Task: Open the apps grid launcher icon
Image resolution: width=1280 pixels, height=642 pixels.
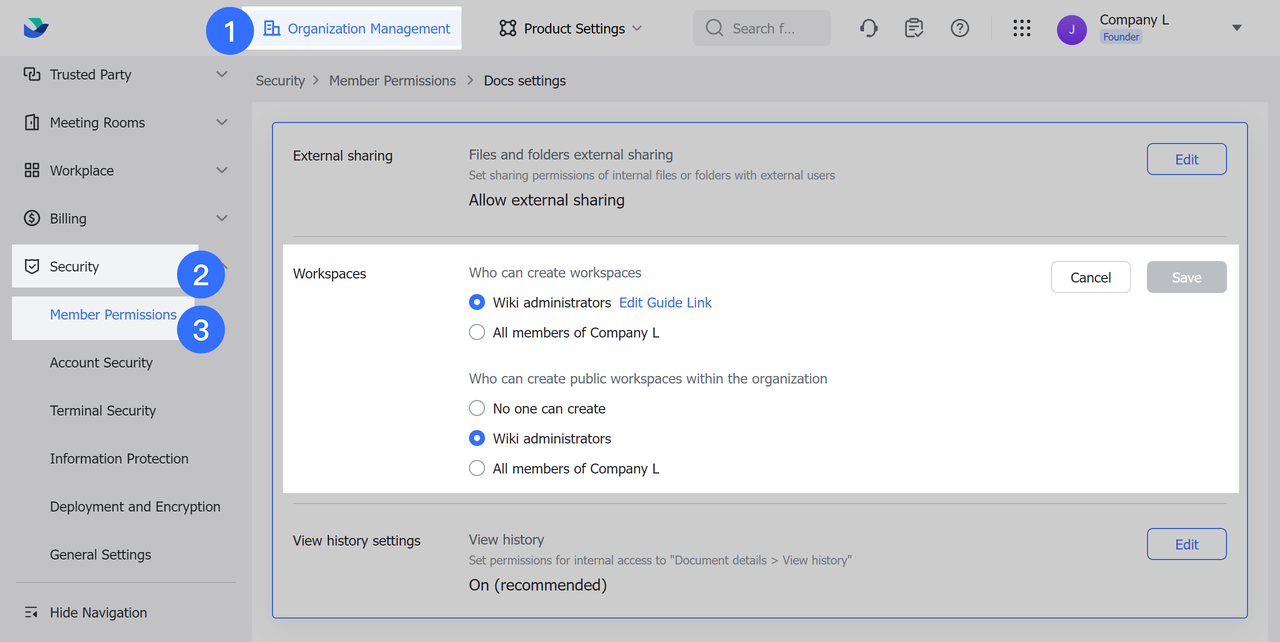Action: (1021, 28)
